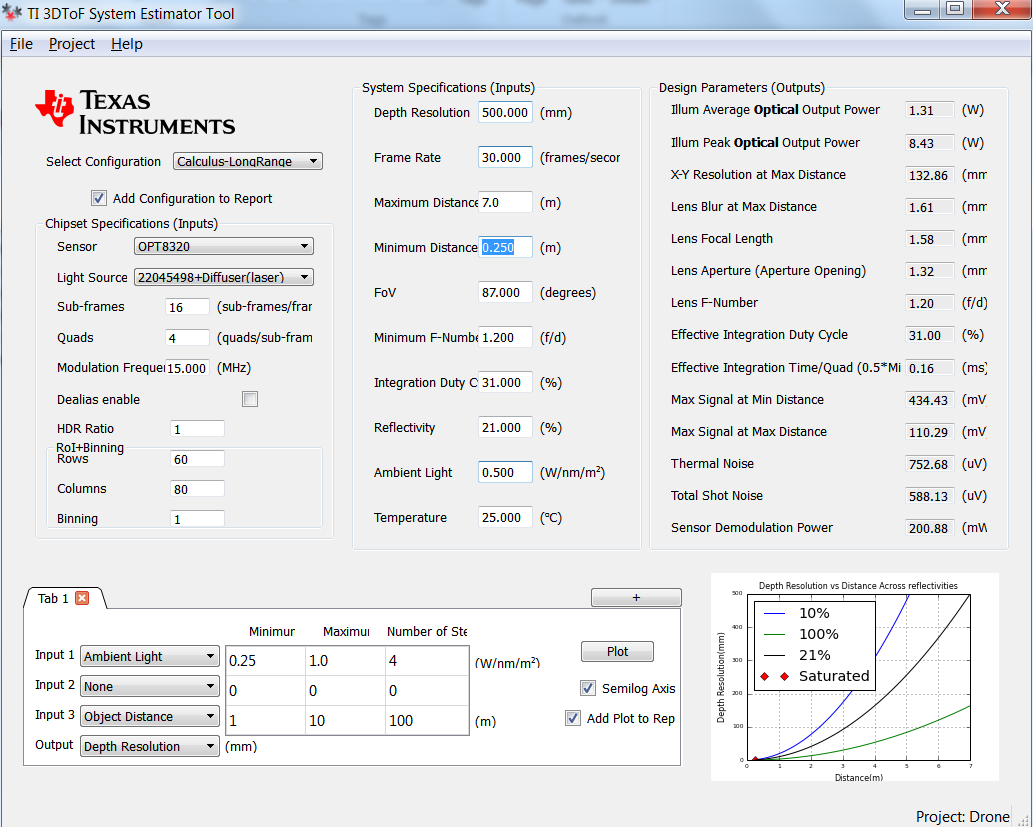Click Illum Peak Optical Output Power value
The height and width of the screenshot is (827, 1033).
930,143
